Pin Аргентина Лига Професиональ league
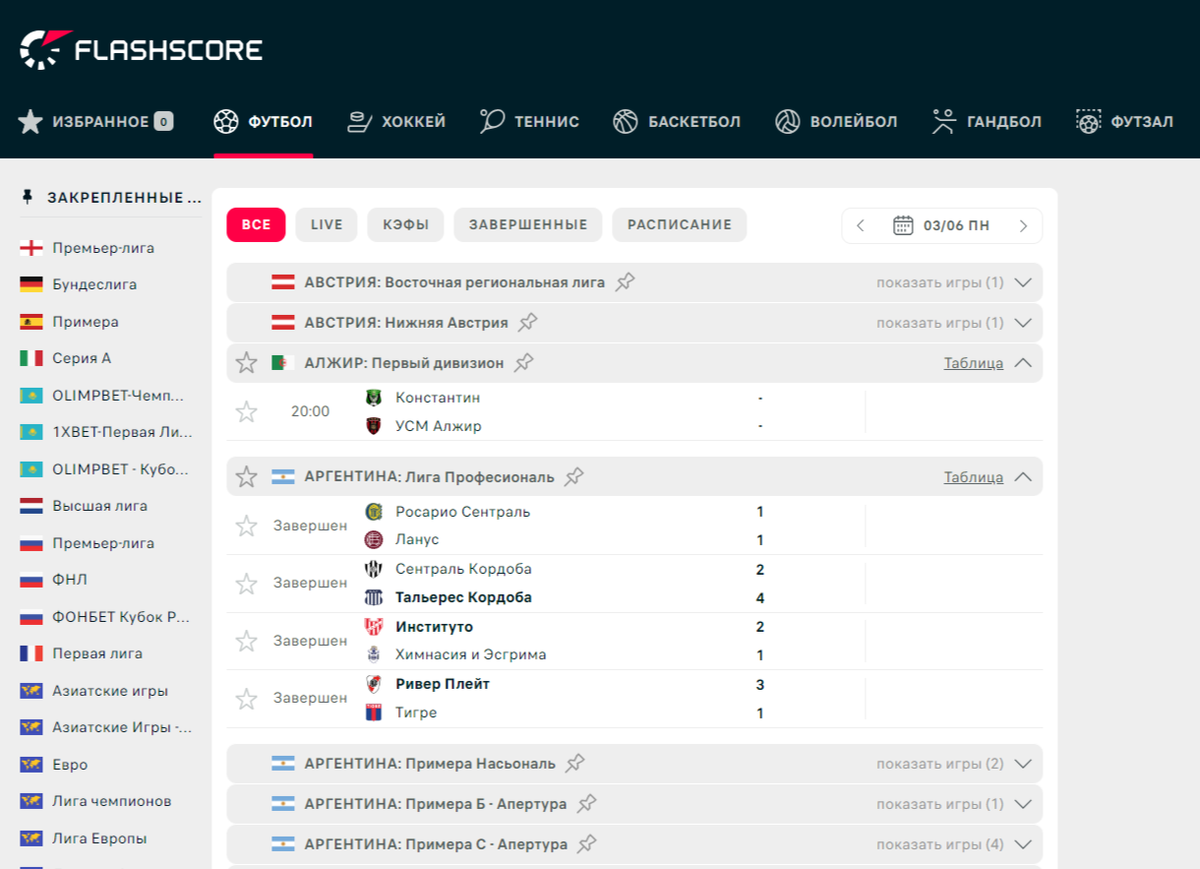The image size is (1200, 869). click(x=573, y=477)
